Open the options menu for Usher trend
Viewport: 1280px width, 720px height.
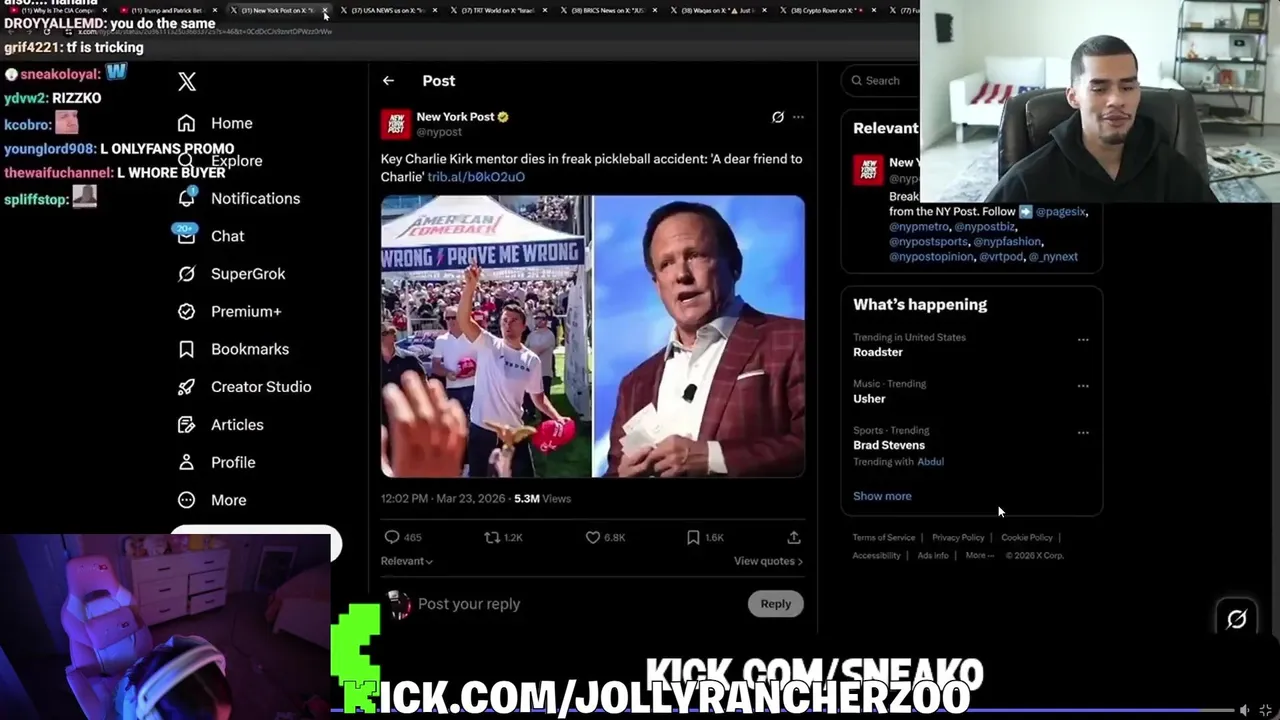coord(1083,386)
